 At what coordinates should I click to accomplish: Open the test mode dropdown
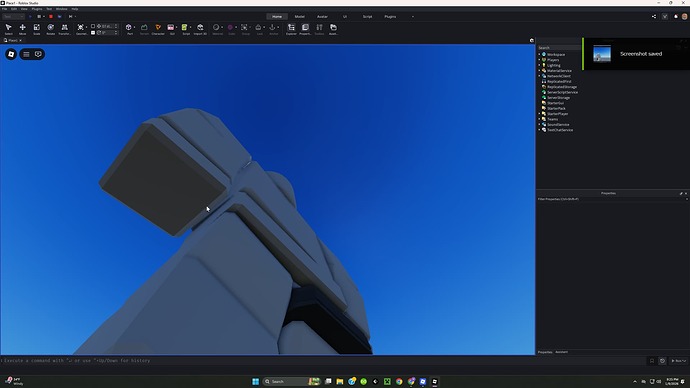tap(13, 16)
